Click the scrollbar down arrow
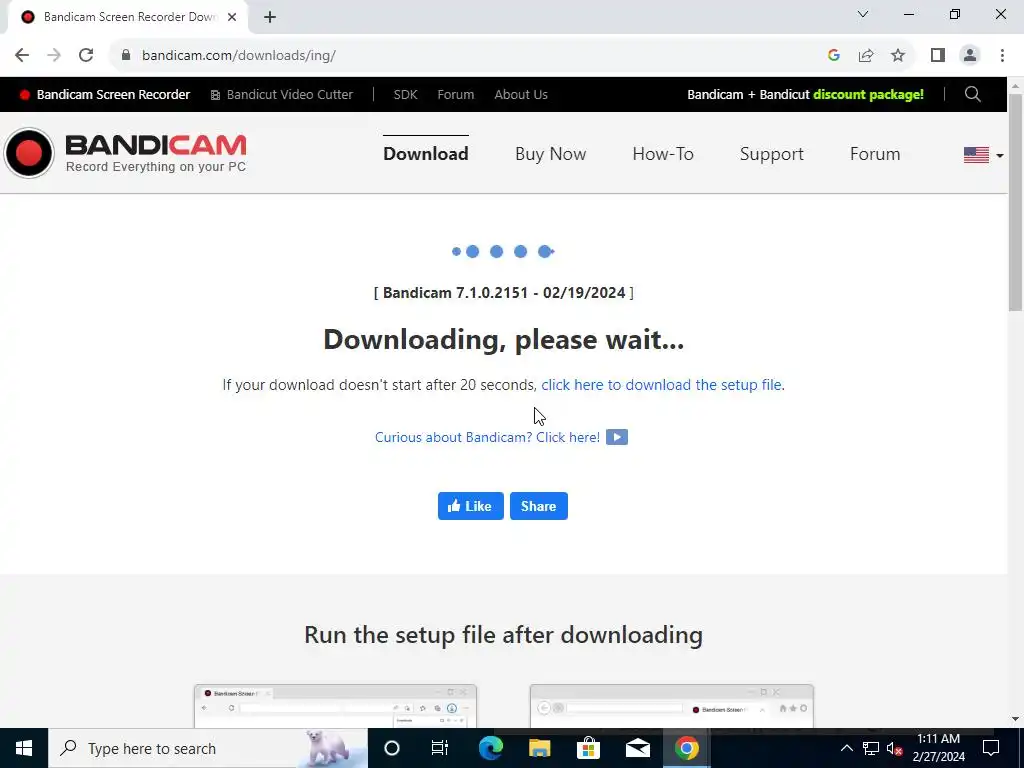 tap(1016, 719)
